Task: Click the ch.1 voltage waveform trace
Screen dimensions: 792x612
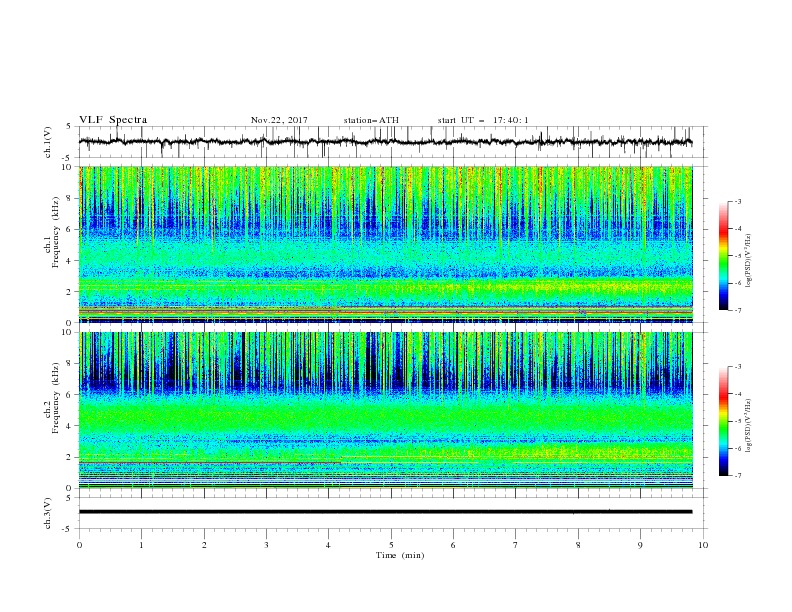Action: [x=386, y=142]
